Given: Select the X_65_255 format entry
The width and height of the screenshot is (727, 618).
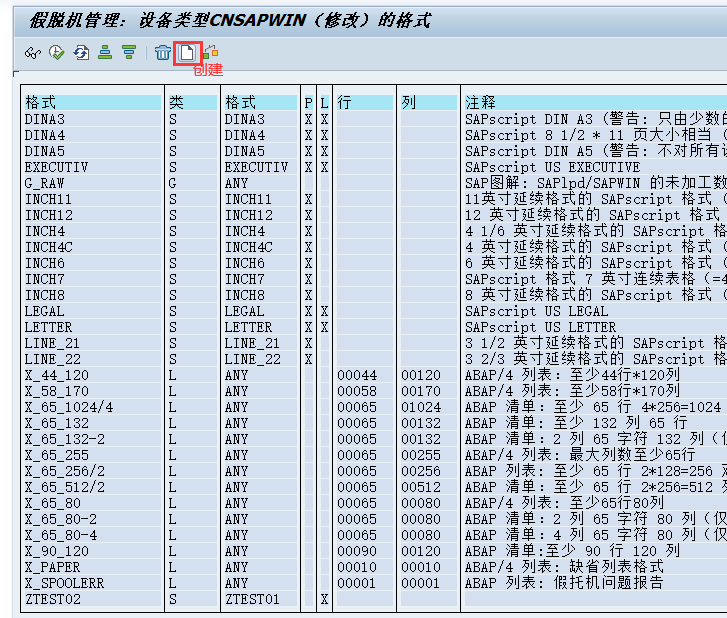Looking at the screenshot, I should pos(58,455).
